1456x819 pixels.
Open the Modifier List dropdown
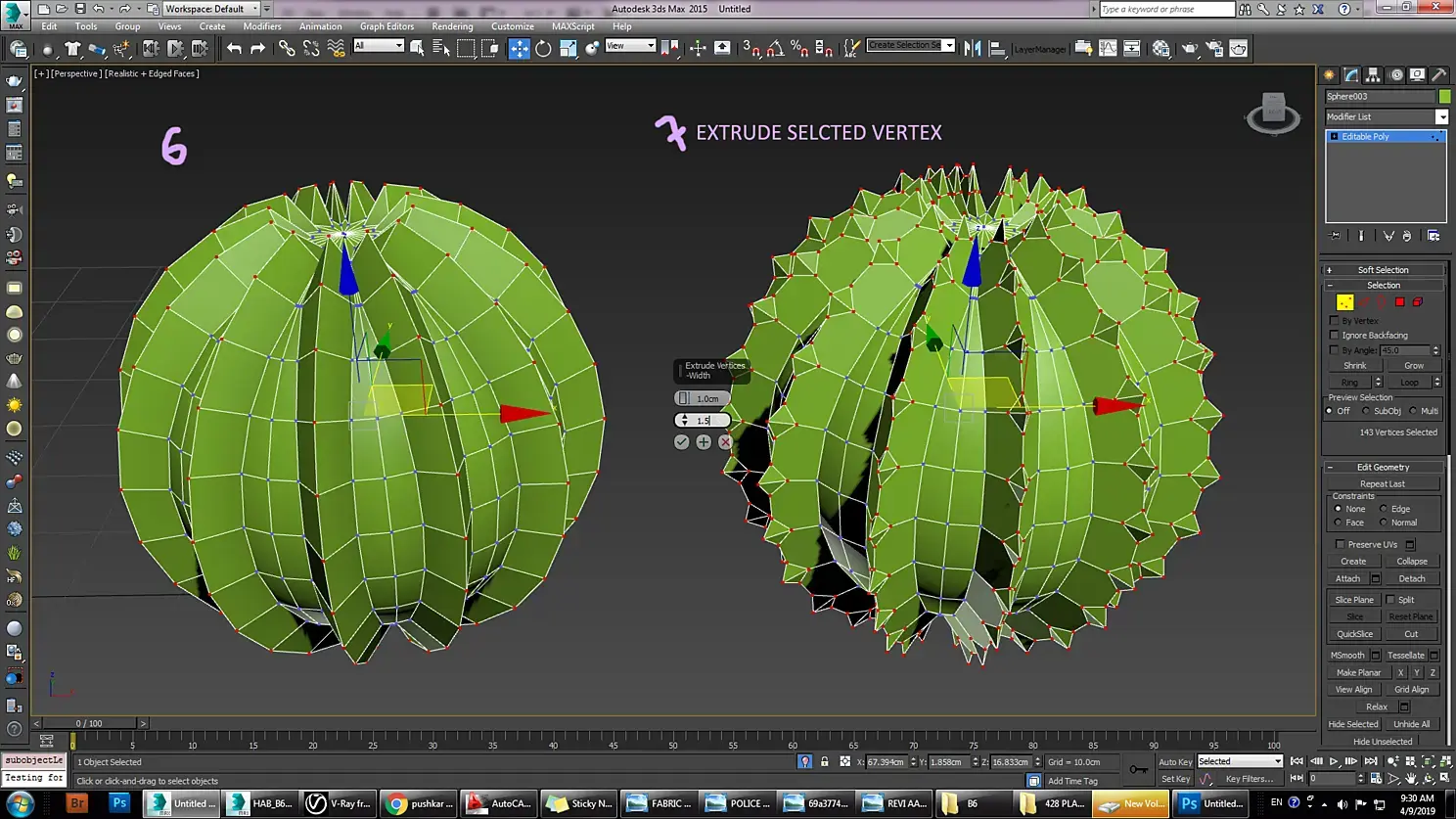1386,116
